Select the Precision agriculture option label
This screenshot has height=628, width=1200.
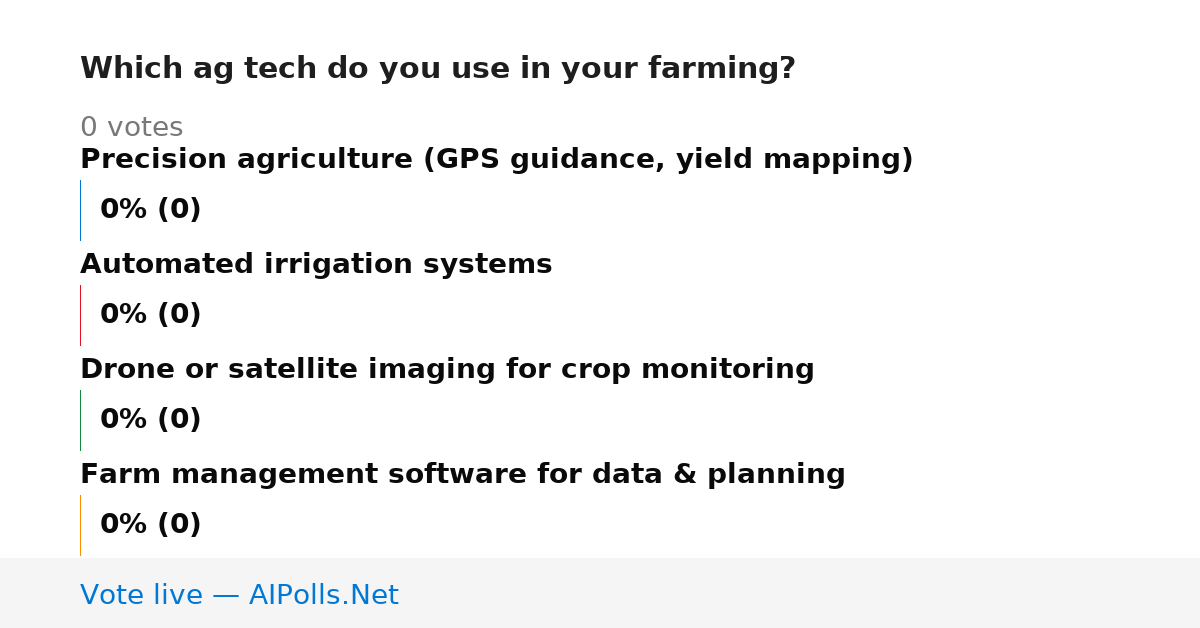pyautogui.click(x=496, y=160)
